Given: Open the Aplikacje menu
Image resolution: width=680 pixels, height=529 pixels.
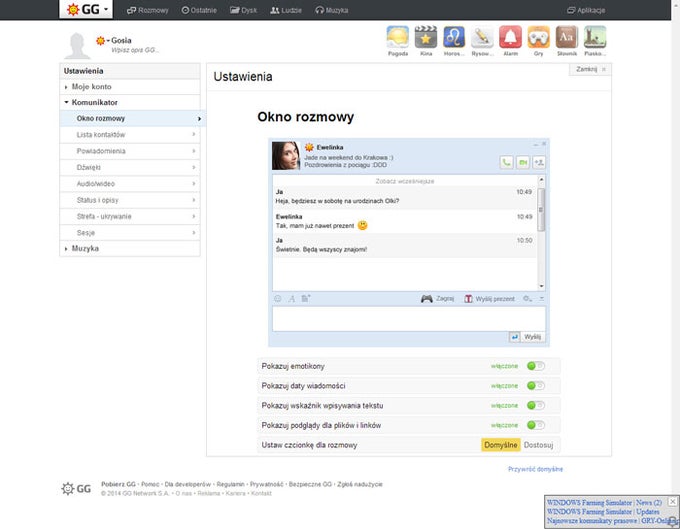Looking at the screenshot, I should [586, 10].
